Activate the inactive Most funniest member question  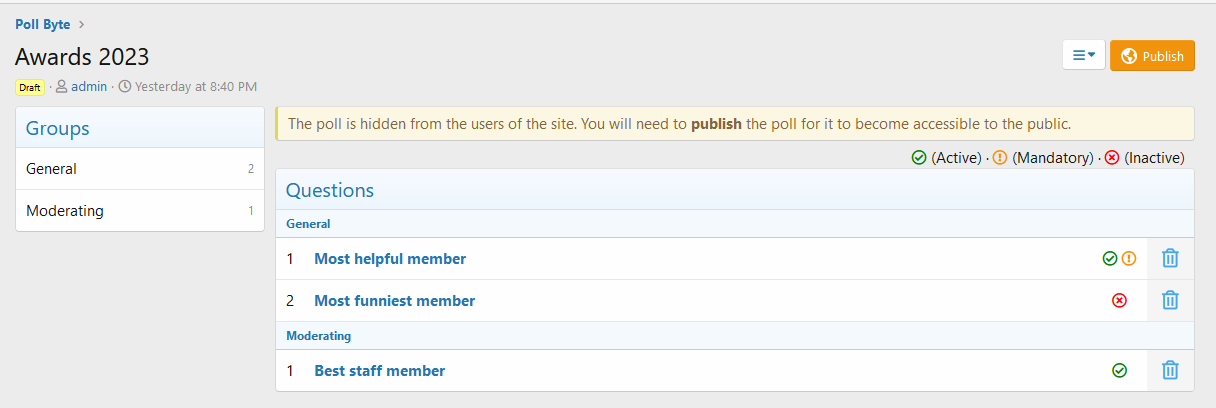(1119, 300)
